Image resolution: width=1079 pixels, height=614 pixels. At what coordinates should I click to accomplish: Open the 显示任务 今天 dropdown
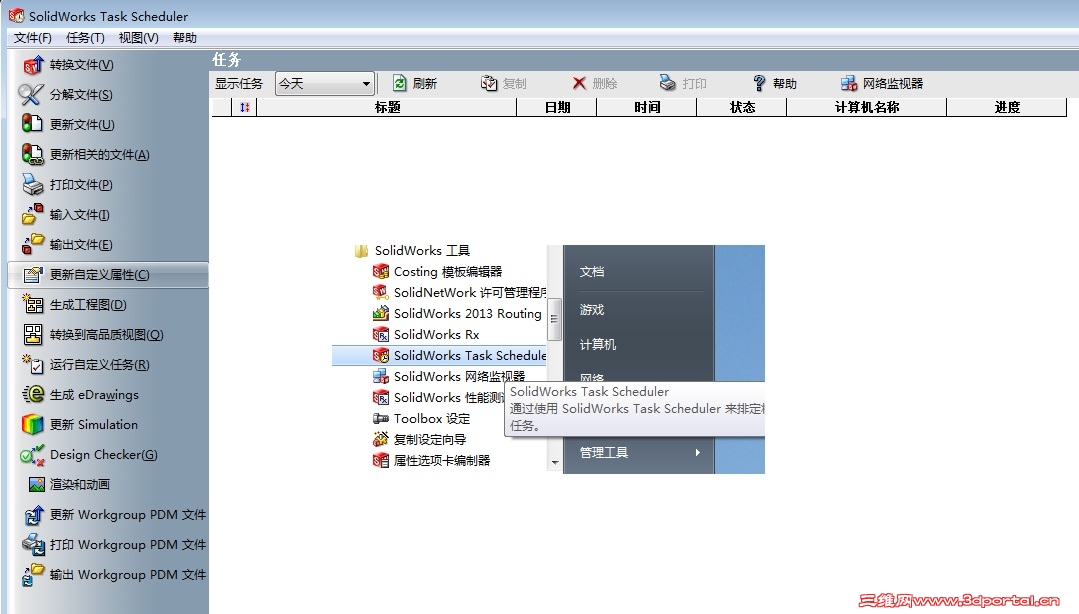tap(325, 84)
